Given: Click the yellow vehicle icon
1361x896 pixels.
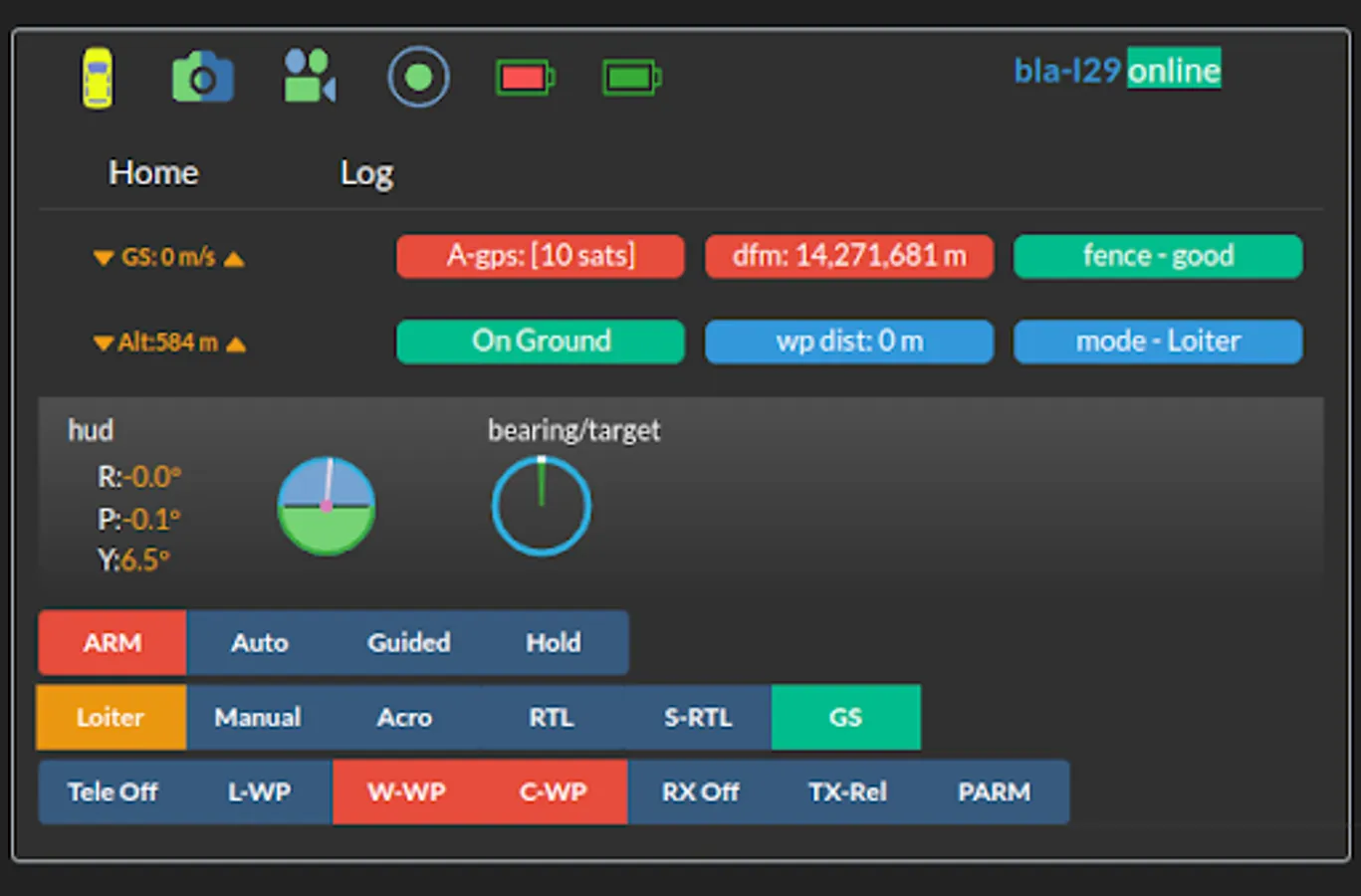Looking at the screenshot, I should 98,78.
